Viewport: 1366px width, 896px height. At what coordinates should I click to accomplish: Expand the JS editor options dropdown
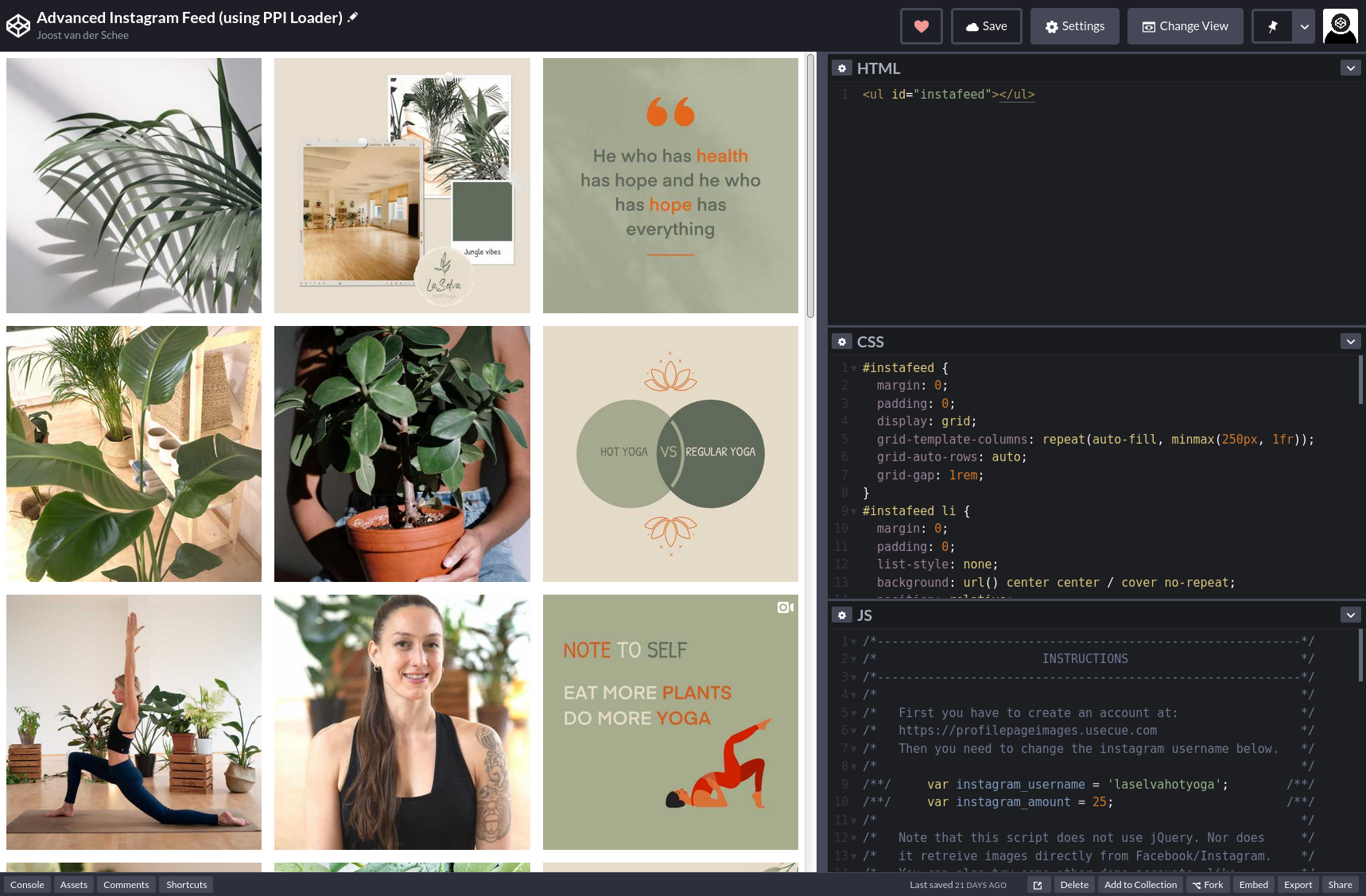[1350, 615]
